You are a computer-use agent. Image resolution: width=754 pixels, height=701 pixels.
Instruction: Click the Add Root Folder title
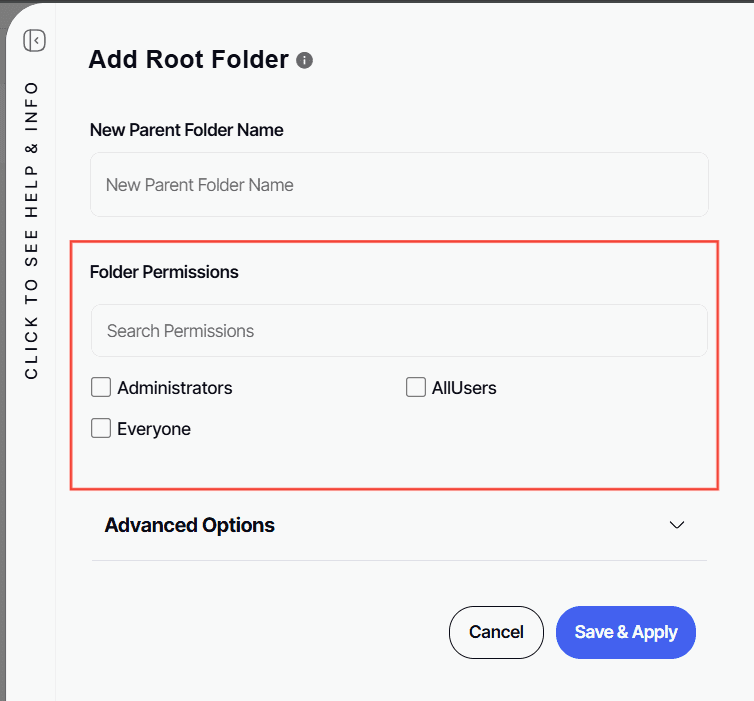point(188,60)
